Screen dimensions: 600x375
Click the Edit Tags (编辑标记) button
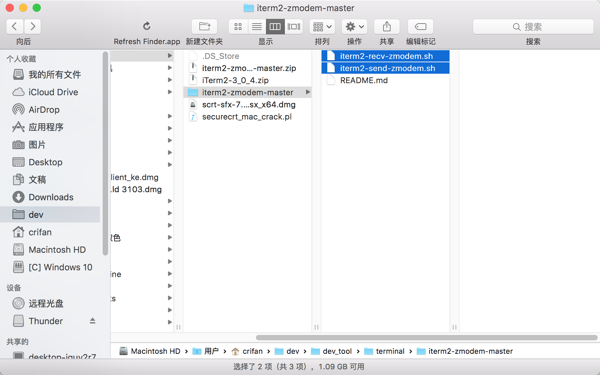tap(421, 26)
